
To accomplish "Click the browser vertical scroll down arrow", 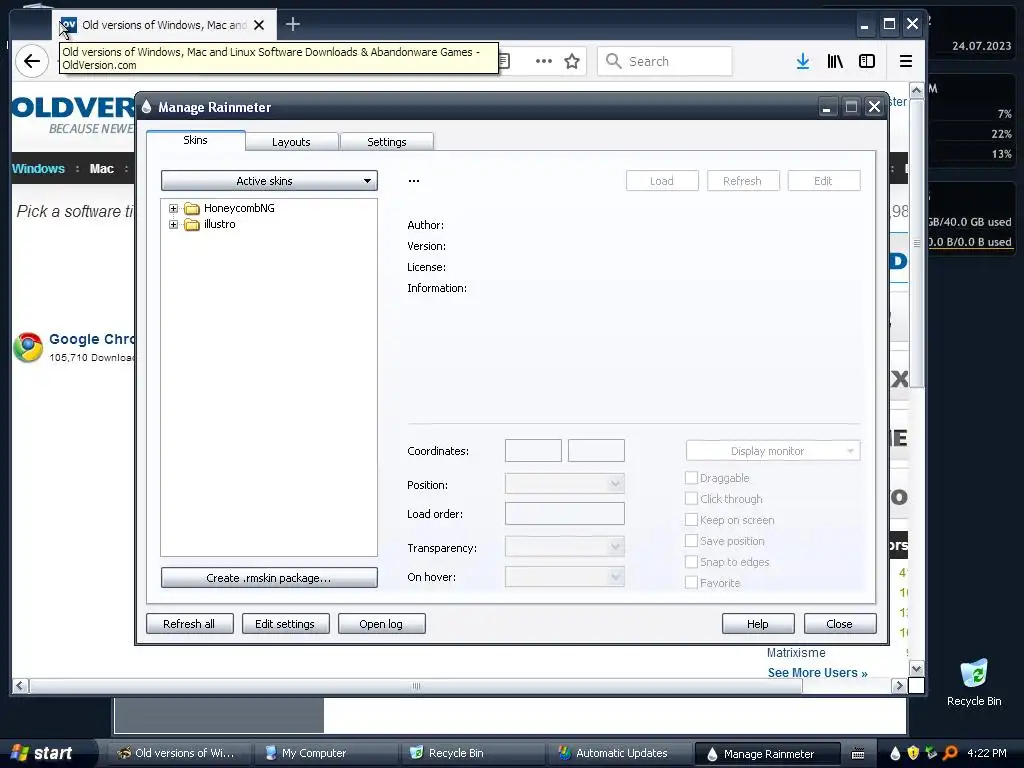I will (916, 668).
